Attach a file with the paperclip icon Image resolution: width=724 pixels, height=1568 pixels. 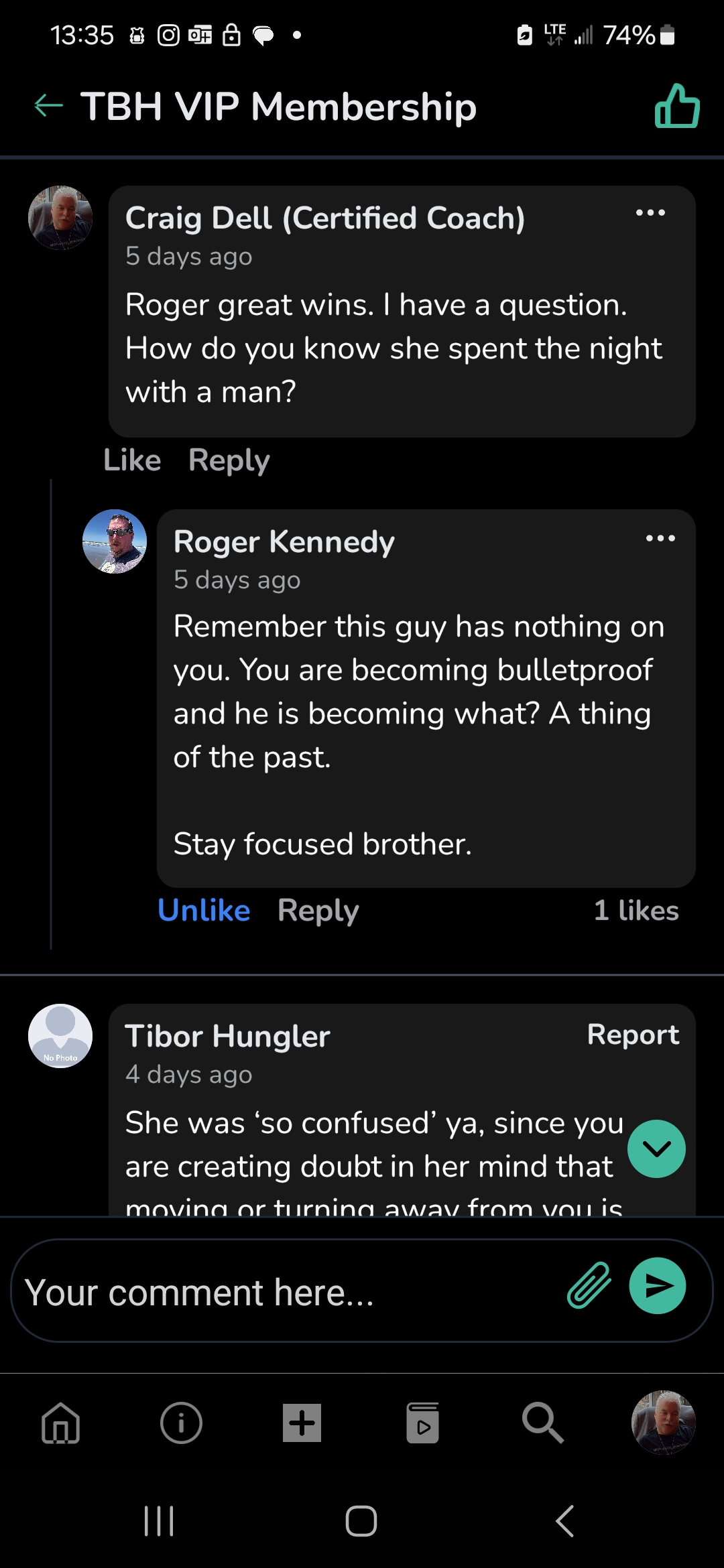pos(589,1285)
